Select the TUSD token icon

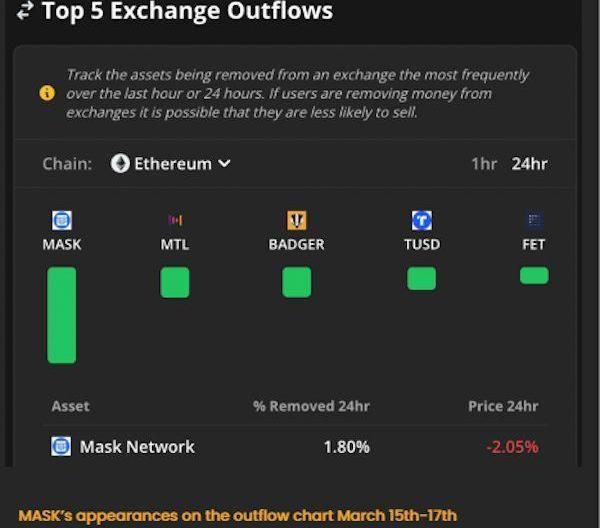click(422, 220)
